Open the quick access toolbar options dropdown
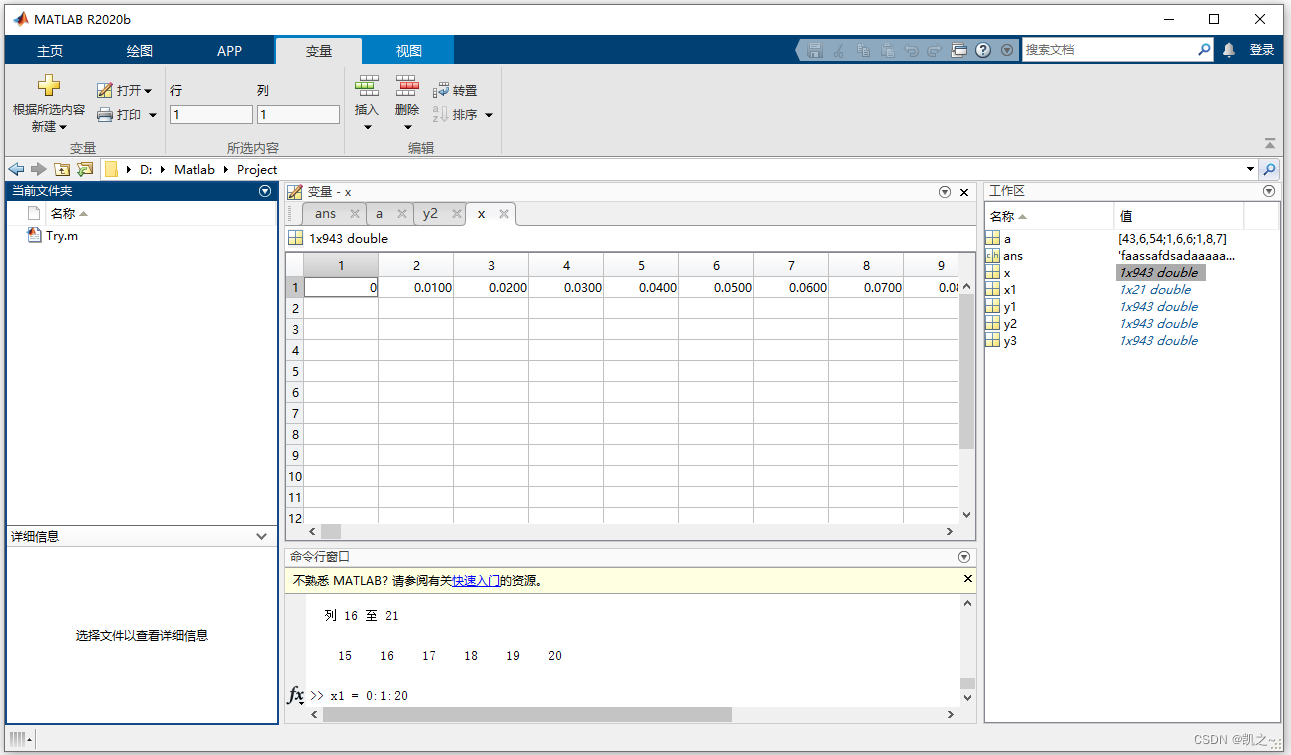This screenshot has height=755, width=1291. tap(1007, 50)
